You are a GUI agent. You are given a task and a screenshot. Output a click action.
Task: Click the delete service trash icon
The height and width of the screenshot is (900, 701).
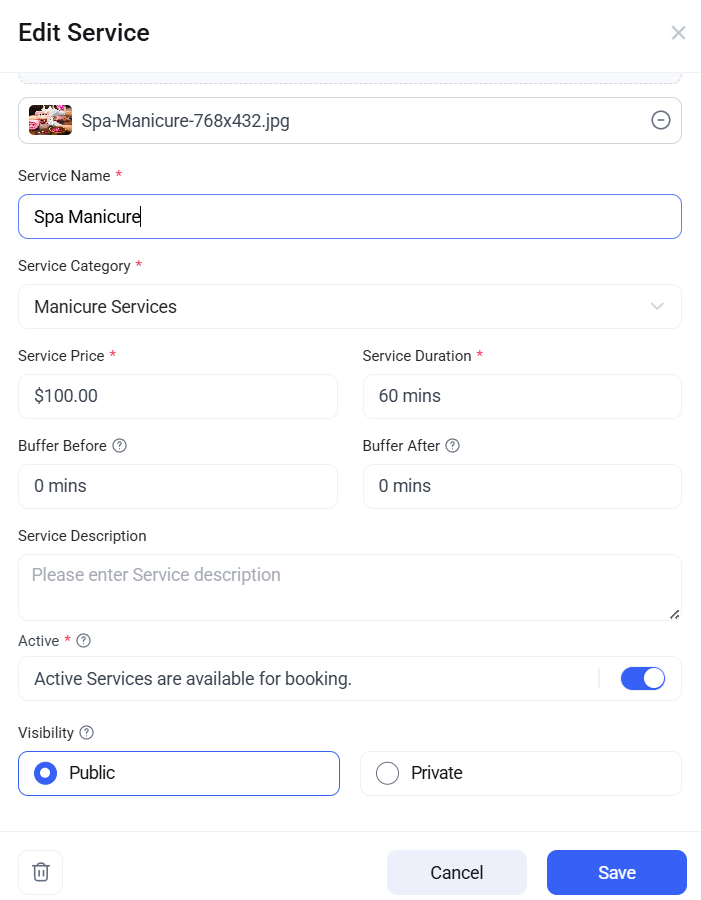pos(40,872)
